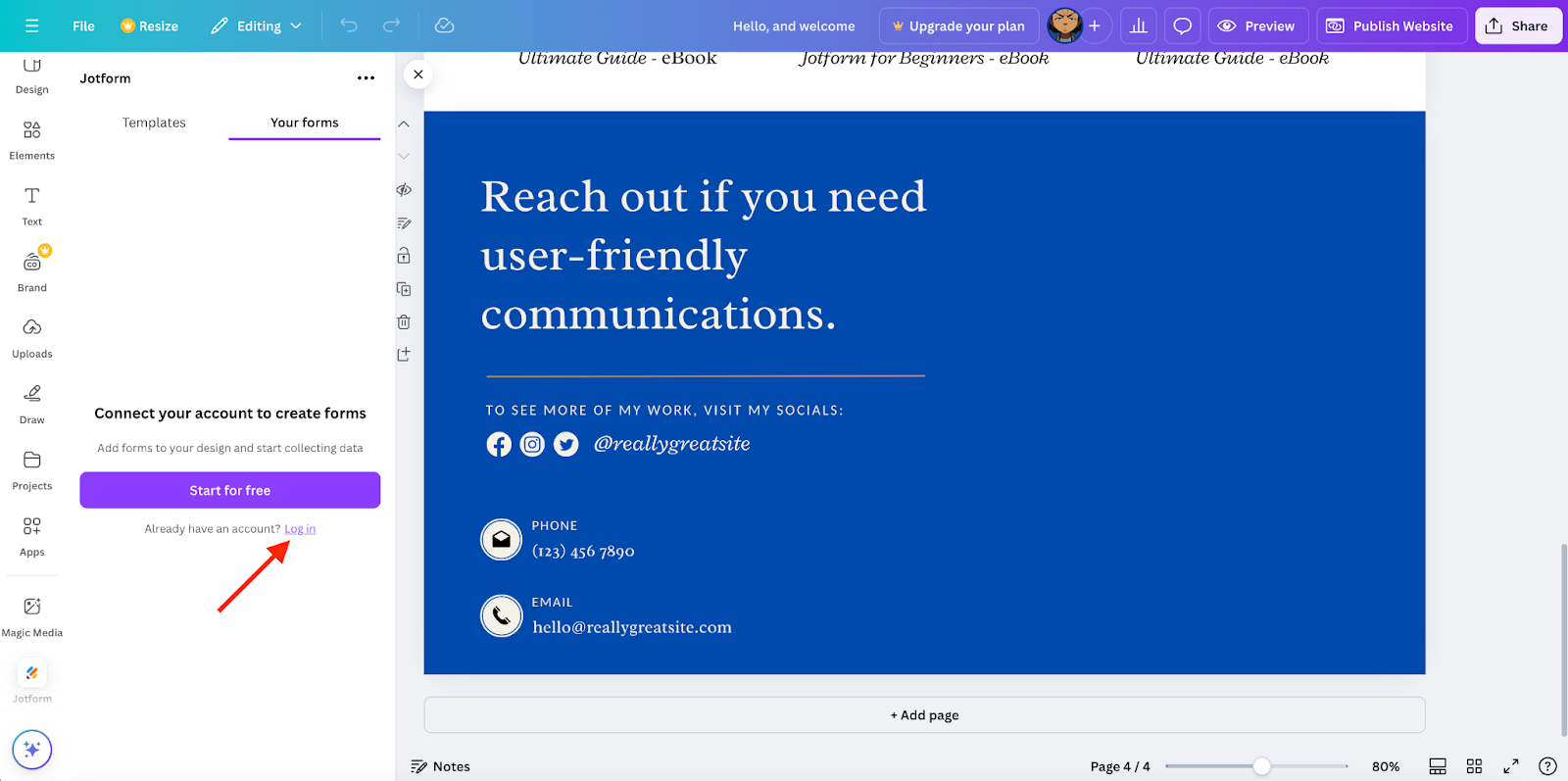1568x781 pixels.
Task: Move page up with chevron arrow
Action: [x=404, y=124]
